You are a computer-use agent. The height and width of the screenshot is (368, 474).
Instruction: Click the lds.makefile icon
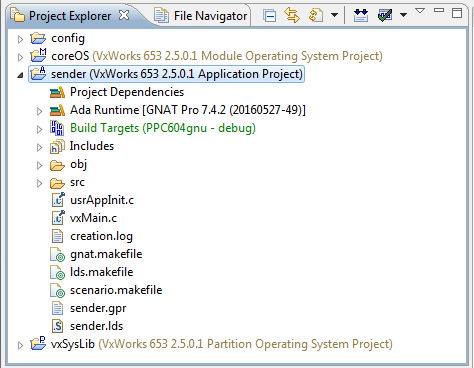click(x=57, y=272)
